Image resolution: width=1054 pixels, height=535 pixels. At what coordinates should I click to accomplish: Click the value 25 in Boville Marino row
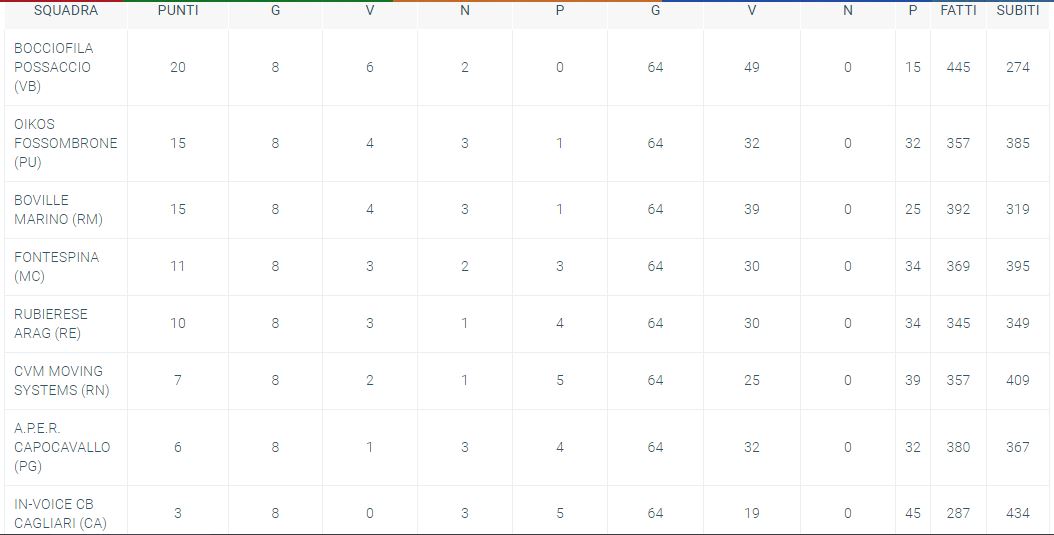[x=913, y=209]
